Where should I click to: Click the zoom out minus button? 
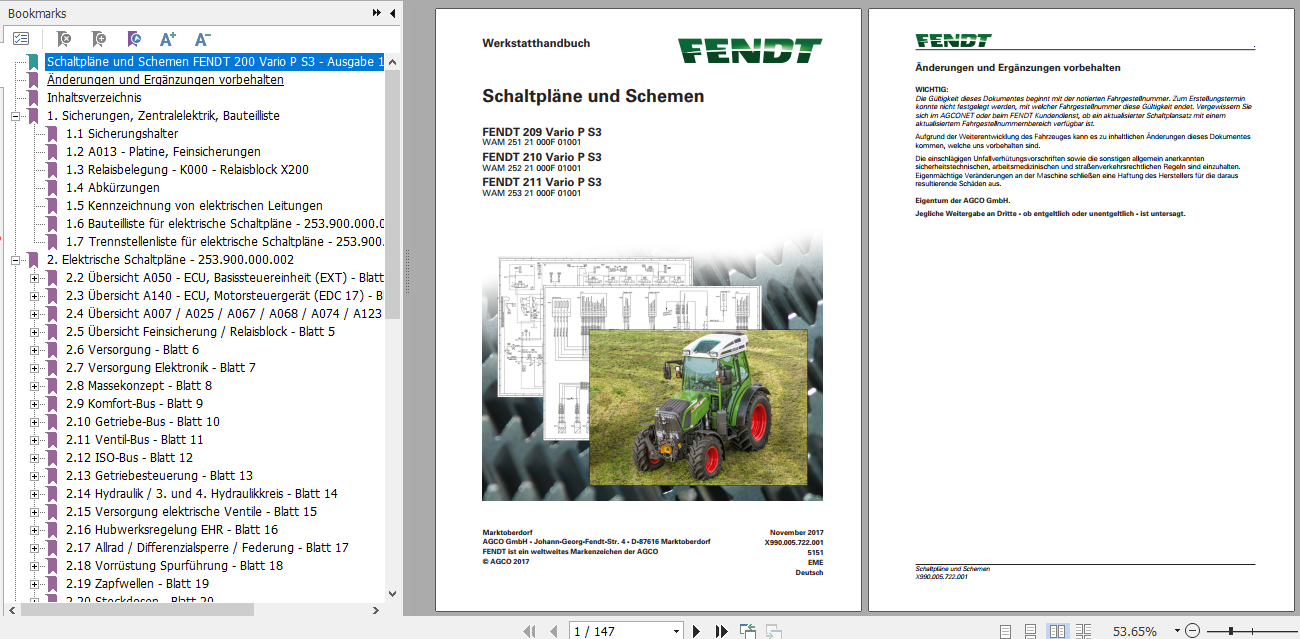[1191, 631]
